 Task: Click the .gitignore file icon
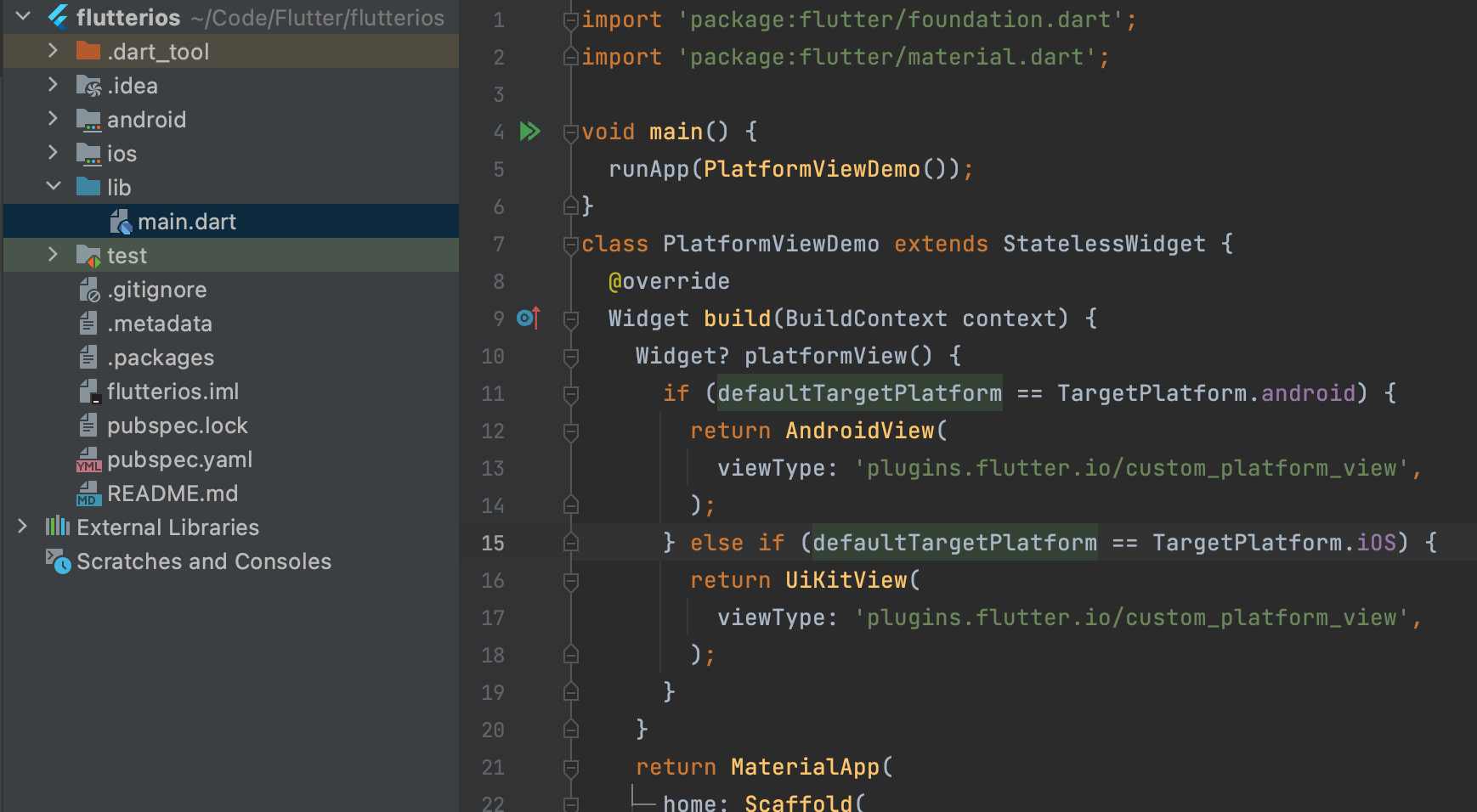pos(89,290)
